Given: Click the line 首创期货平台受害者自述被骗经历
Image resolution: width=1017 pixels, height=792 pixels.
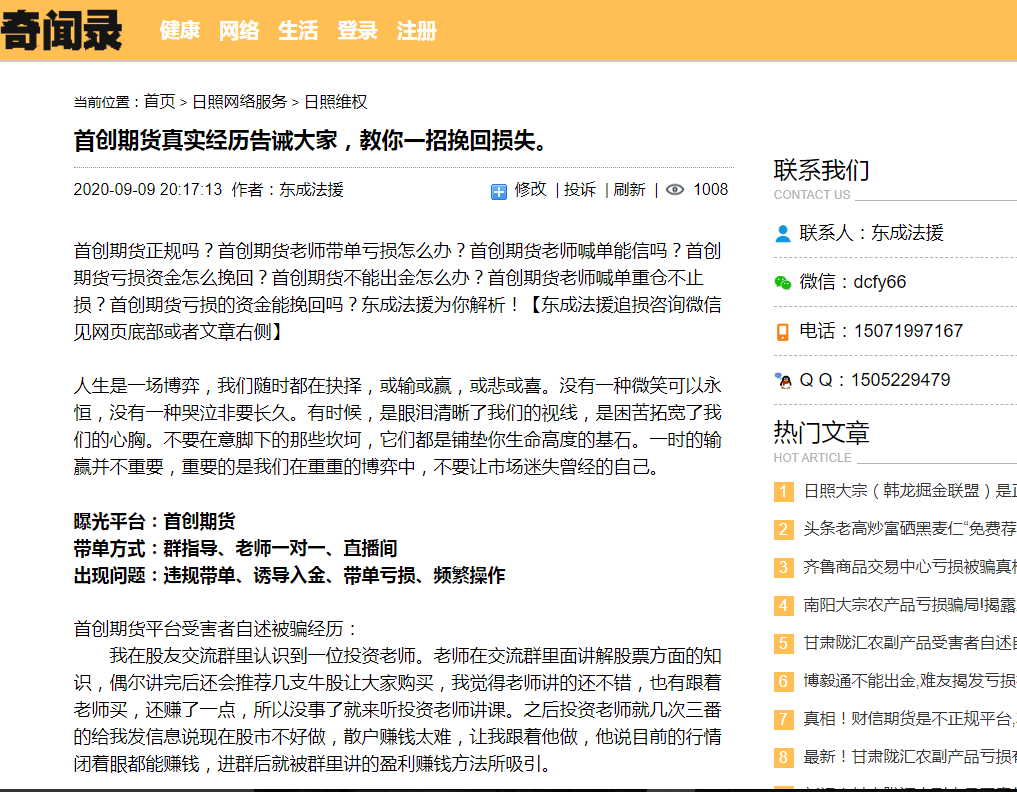Looking at the screenshot, I should pos(215,629).
